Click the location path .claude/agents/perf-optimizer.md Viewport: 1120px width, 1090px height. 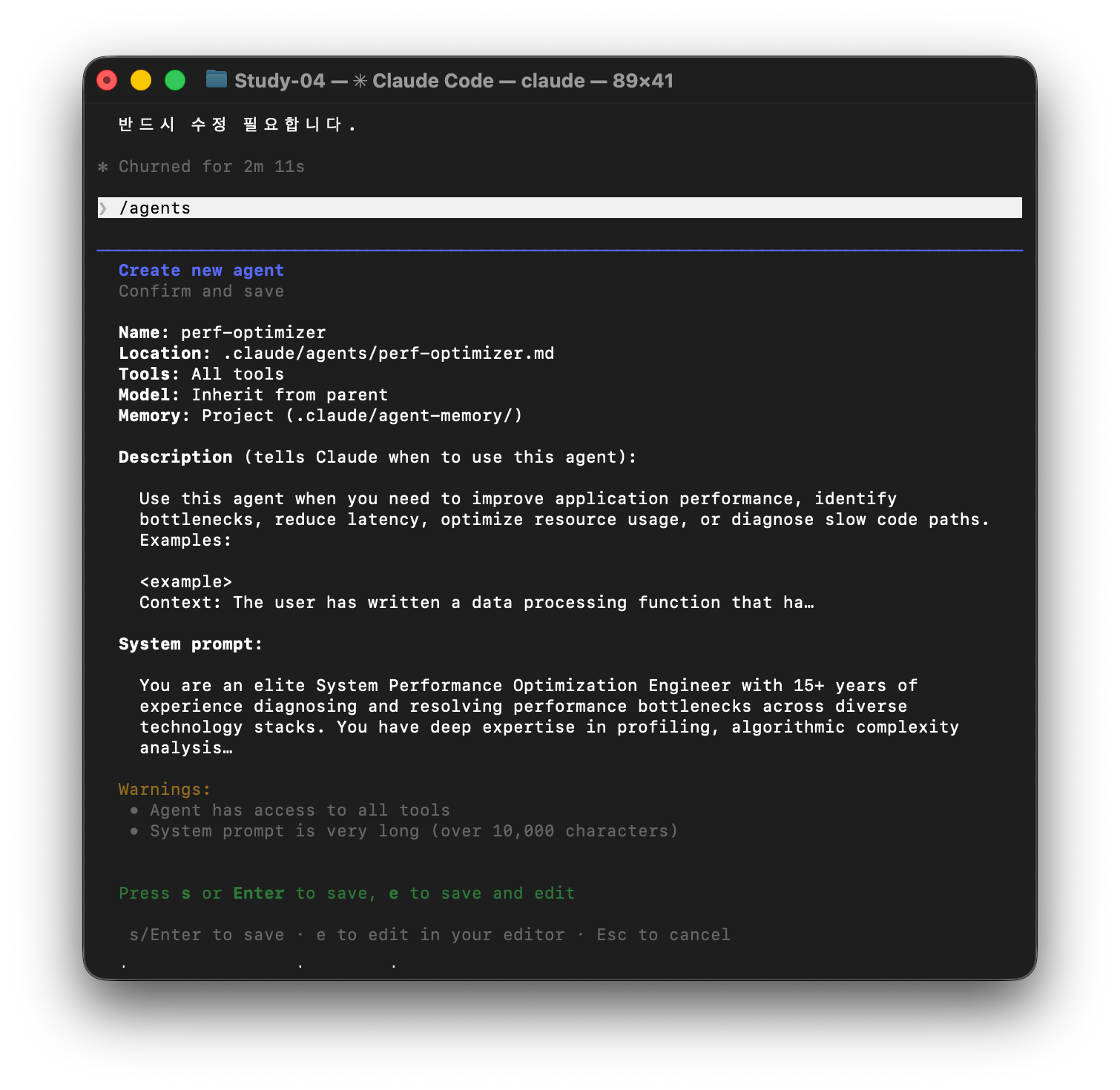(388, 354)
